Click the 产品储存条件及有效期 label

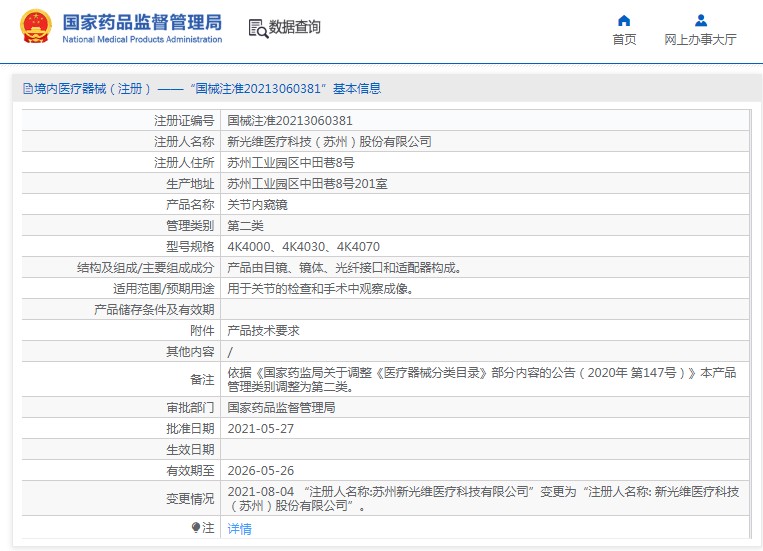(154, 310)
